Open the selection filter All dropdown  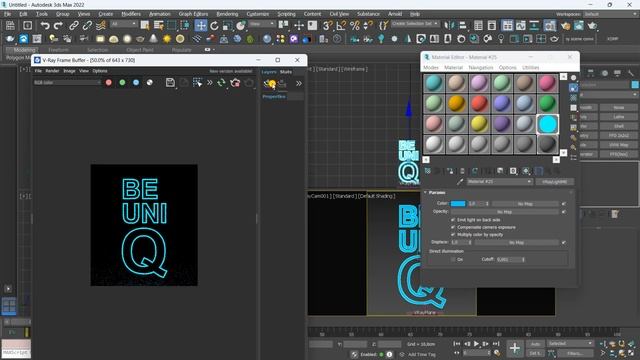(124, 24)
